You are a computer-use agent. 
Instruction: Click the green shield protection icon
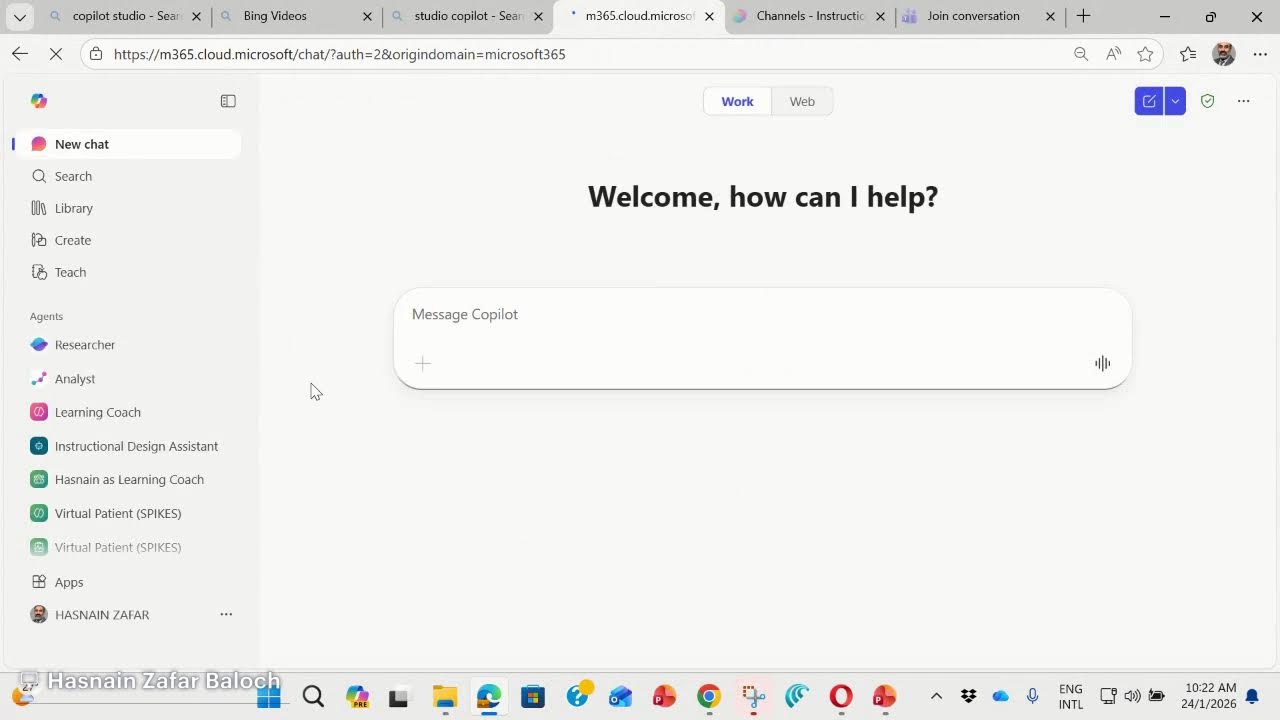tap(1207, 101)
